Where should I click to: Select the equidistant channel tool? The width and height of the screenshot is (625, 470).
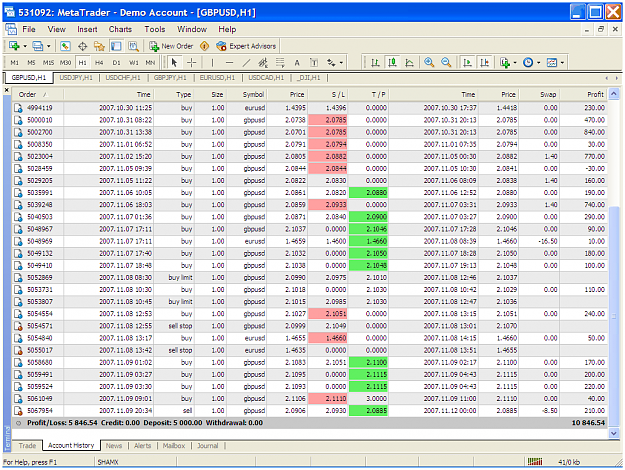263,63
